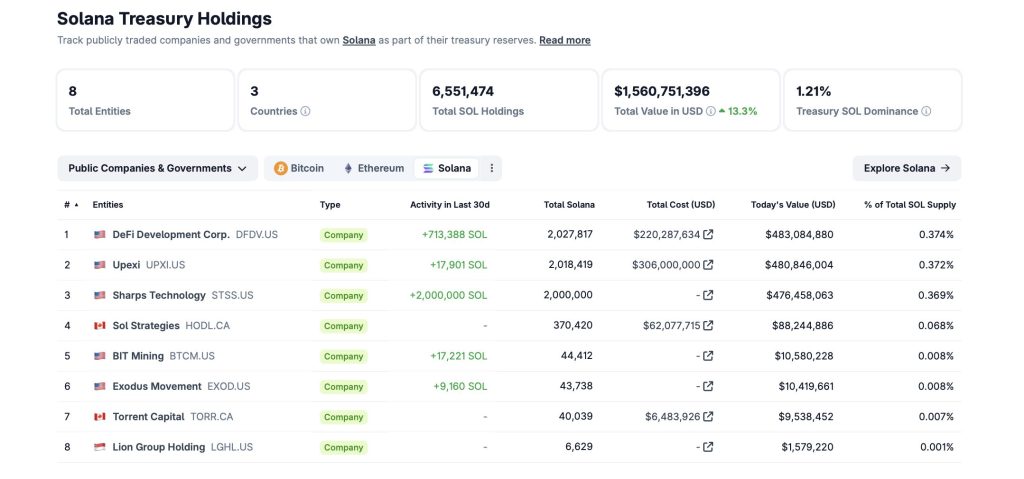Open external link for DeFi Development Corp. cost
The image size is (1024, 479).
click(708, 235)
